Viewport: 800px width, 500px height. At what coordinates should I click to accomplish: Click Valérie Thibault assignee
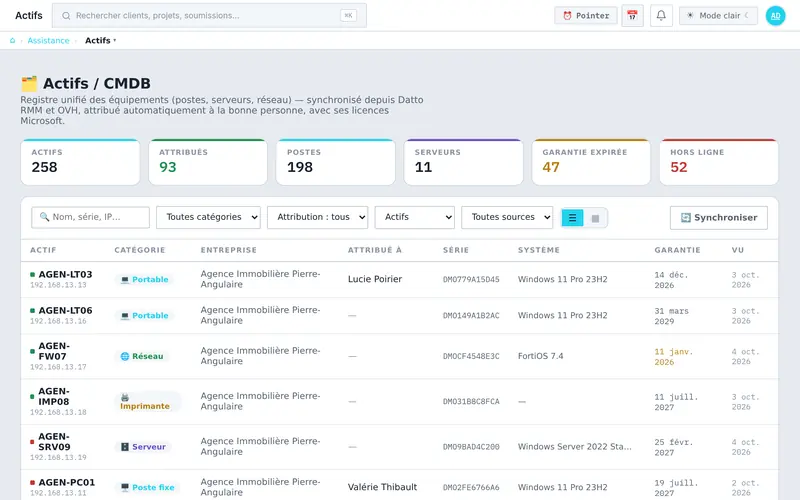pos(382,487)
